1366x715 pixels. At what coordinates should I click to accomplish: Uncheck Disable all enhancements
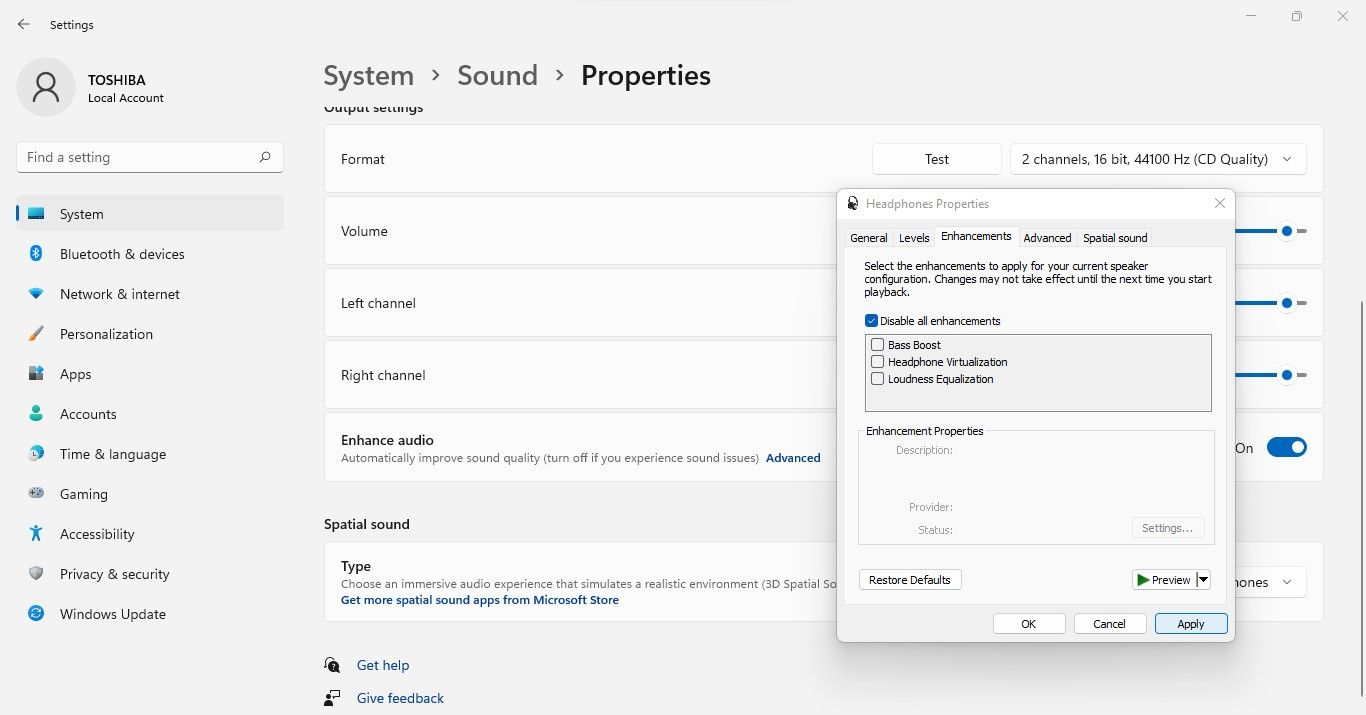point(871,321)
